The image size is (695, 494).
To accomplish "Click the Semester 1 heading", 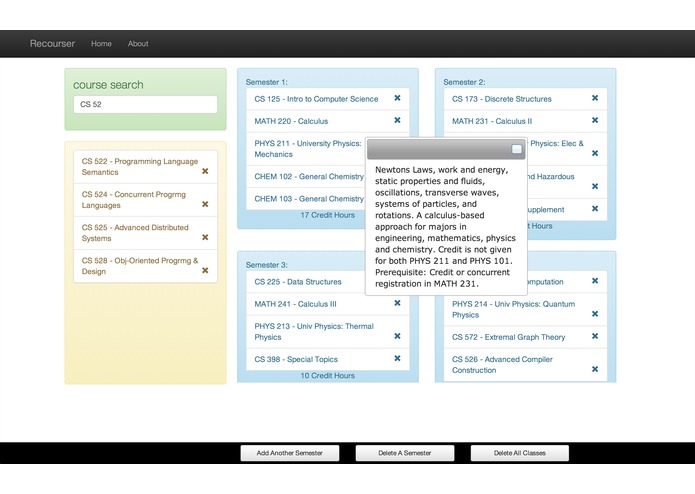I will point(266,82).
